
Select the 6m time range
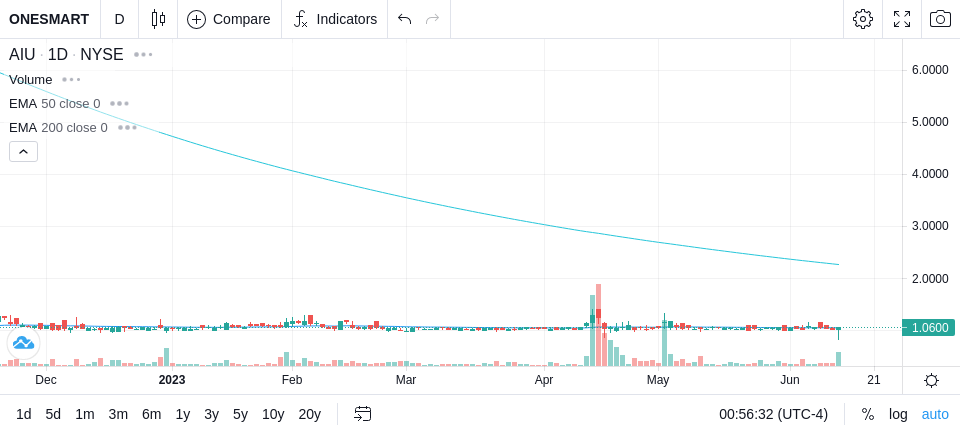click(151, 414)
